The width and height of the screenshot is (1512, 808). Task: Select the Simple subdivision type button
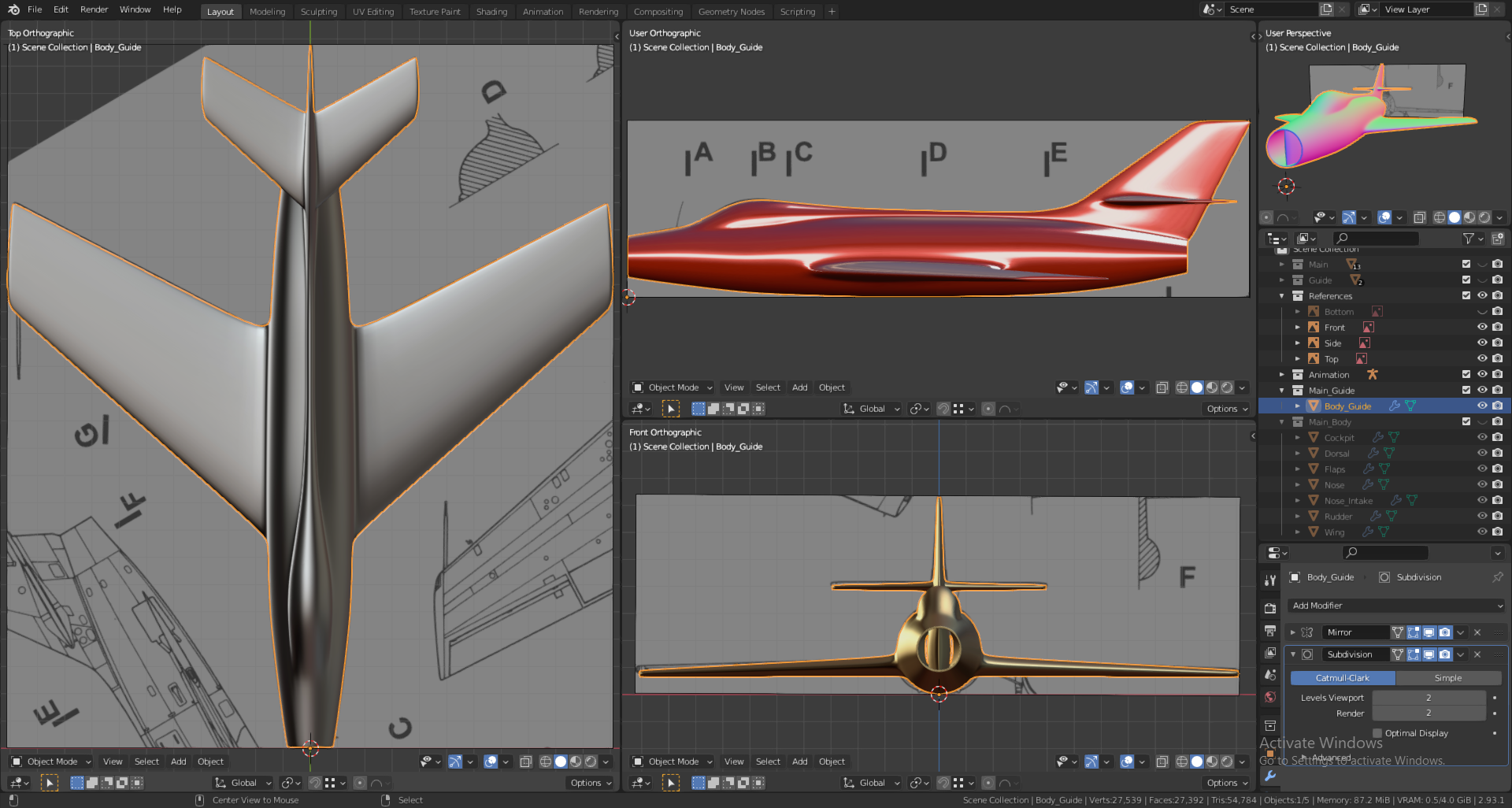pyautogui.click(x=1448, y=678)
